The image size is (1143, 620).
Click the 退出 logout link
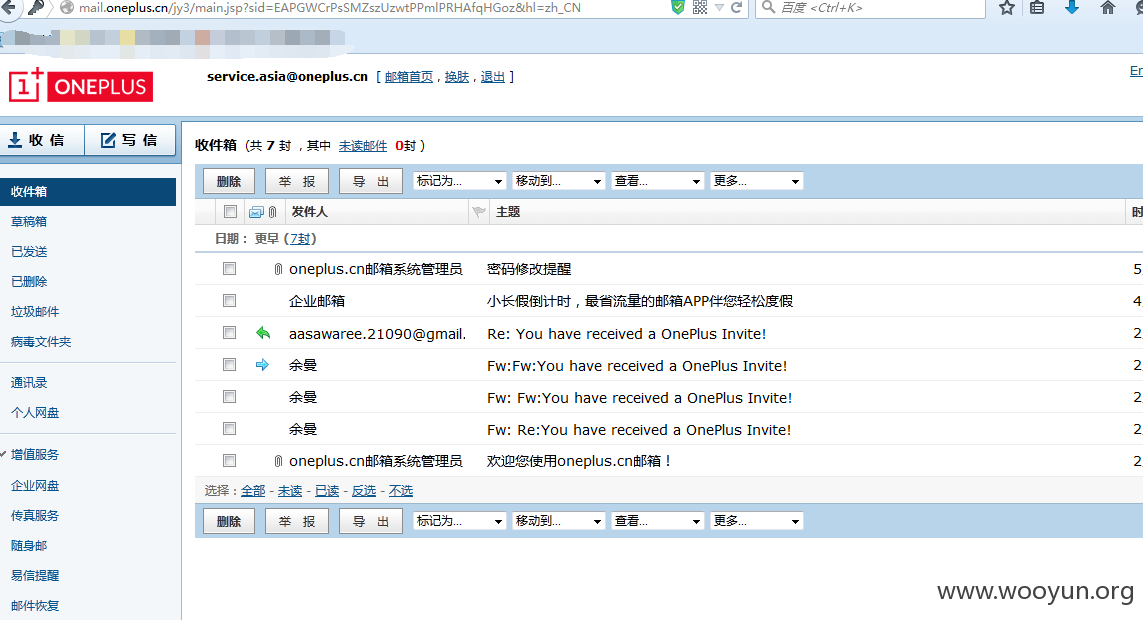493,76
